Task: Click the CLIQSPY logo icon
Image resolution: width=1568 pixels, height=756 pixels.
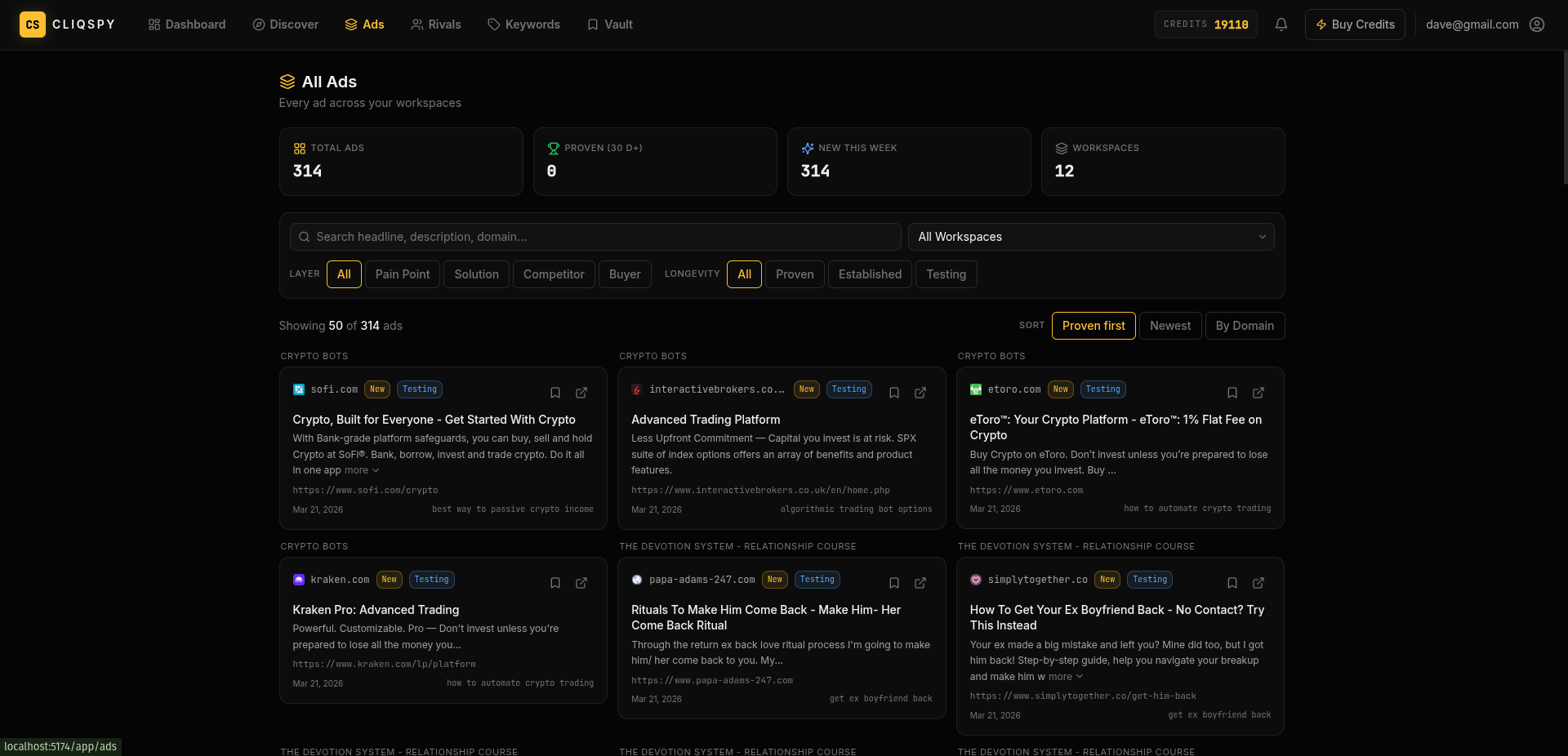Action: click(x=33, y=24)
